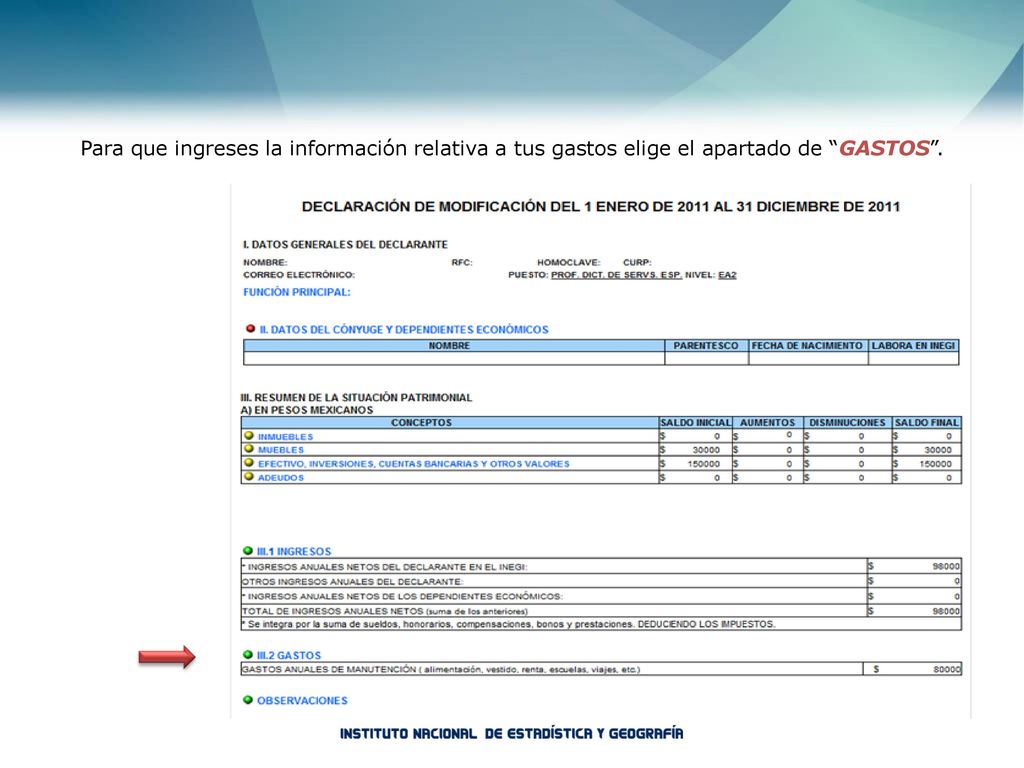Click the gastos anuales de manutención row
Screen dimensions: 1024x768
click(x=601, y=669)
